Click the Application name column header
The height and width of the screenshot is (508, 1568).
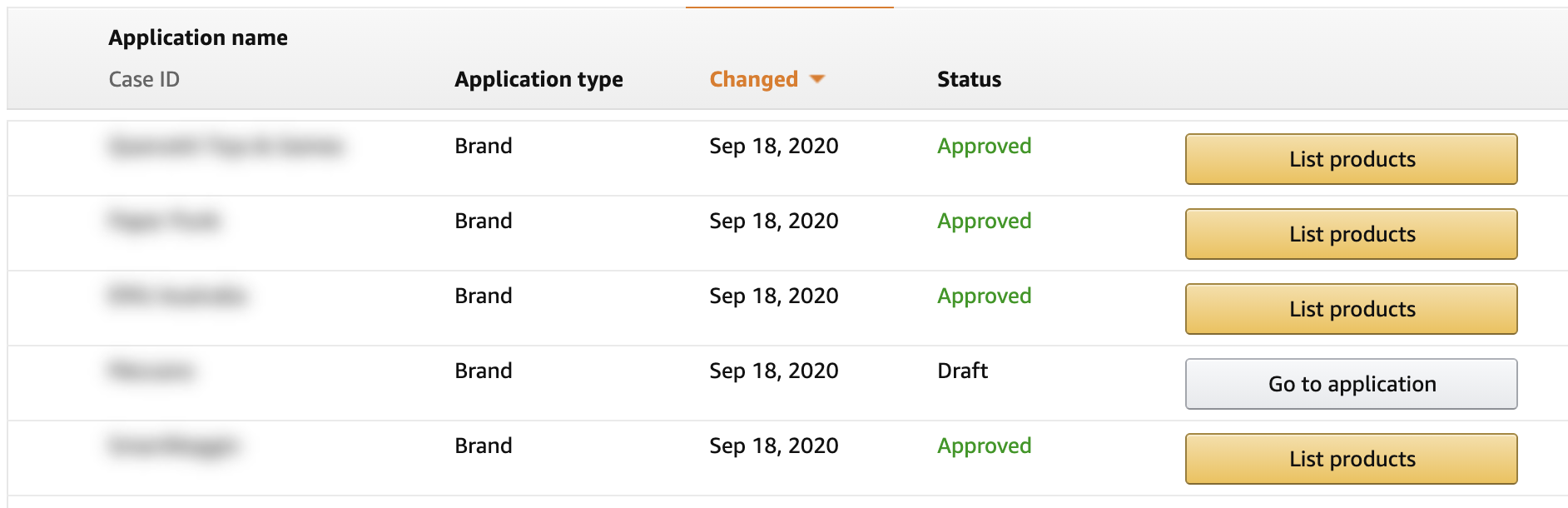(x=198, y=37)
